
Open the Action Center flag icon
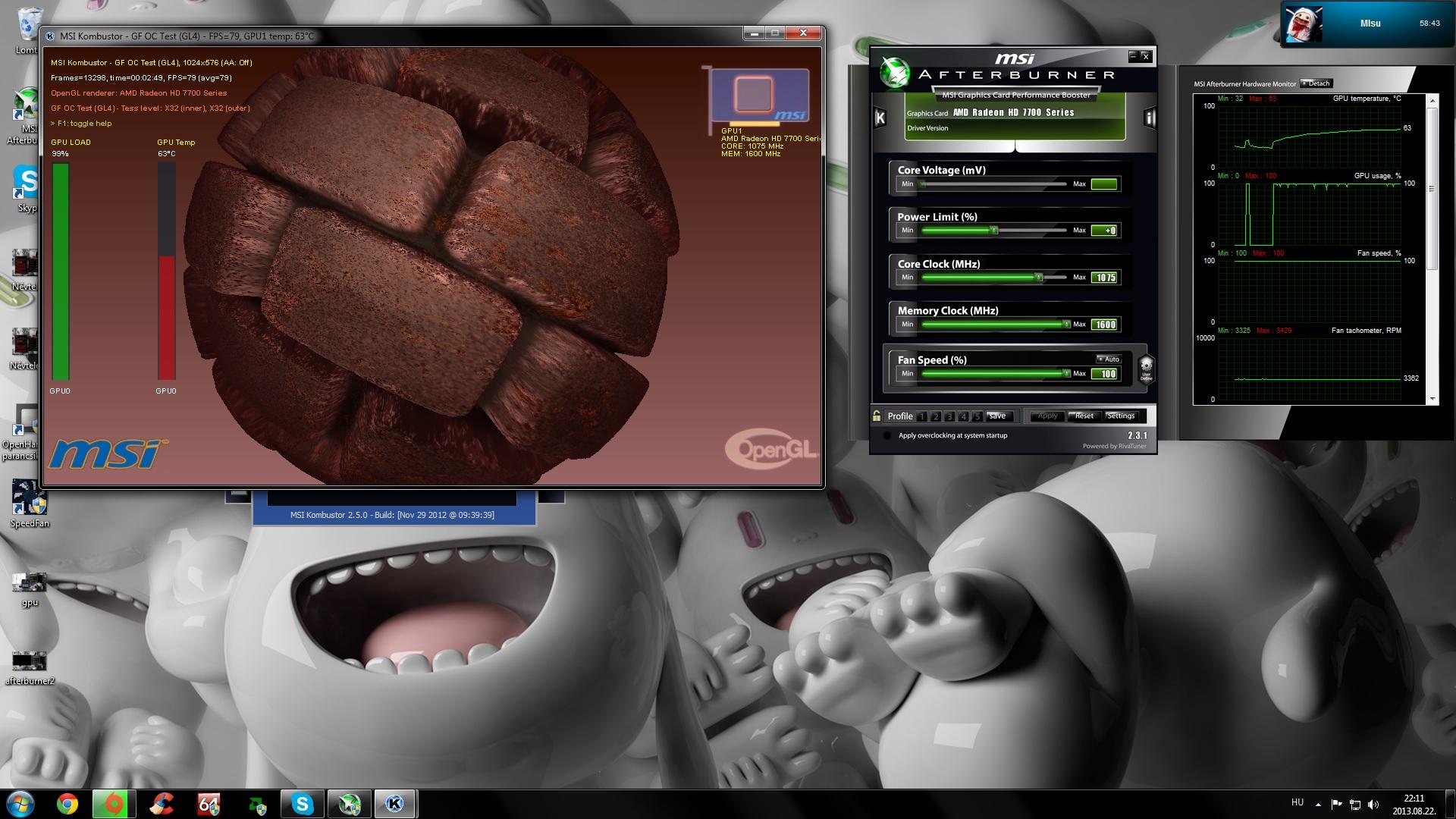[x=1337, y=805]
